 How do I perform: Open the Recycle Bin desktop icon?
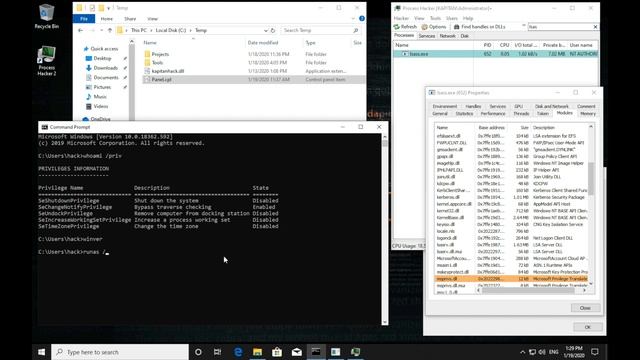point(47,16)
